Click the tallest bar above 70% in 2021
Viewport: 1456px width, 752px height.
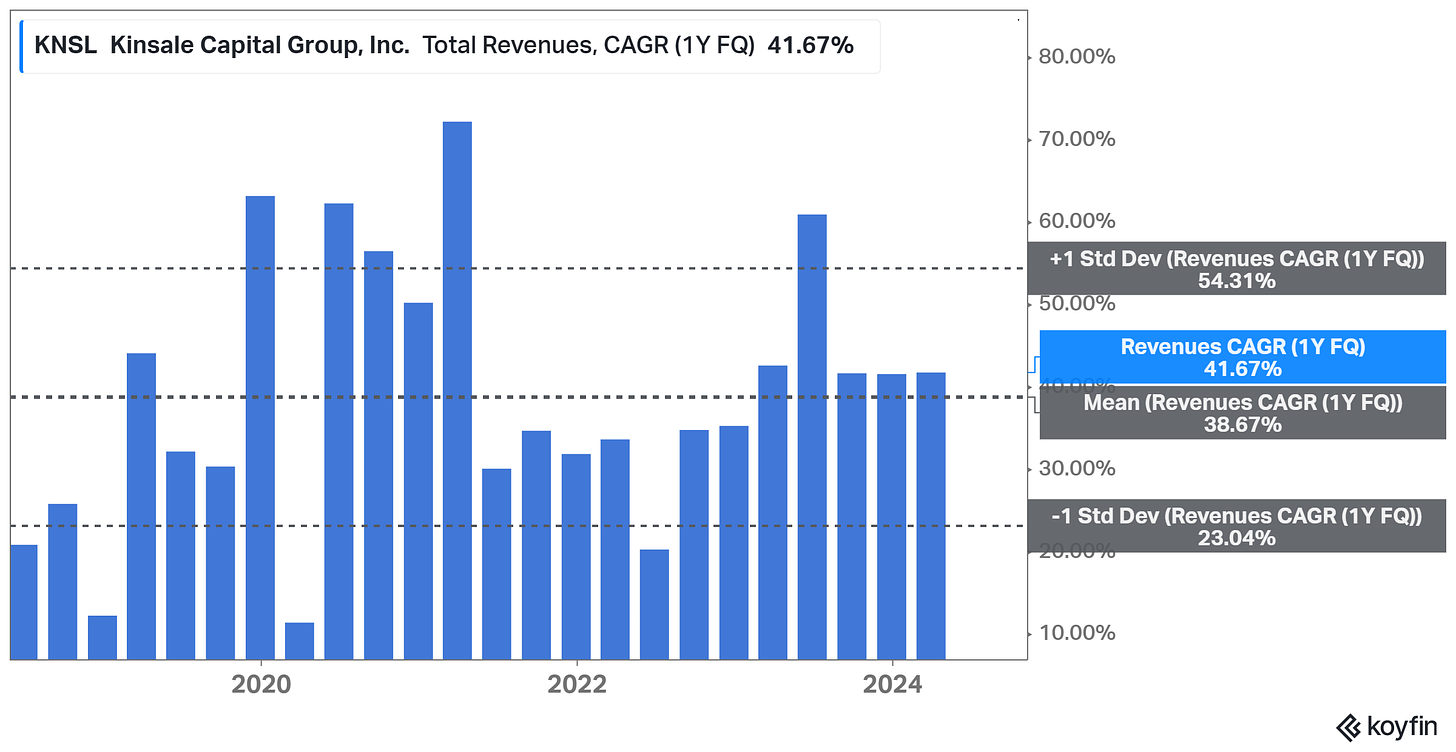pyautogui.click(x=457, y=391)
